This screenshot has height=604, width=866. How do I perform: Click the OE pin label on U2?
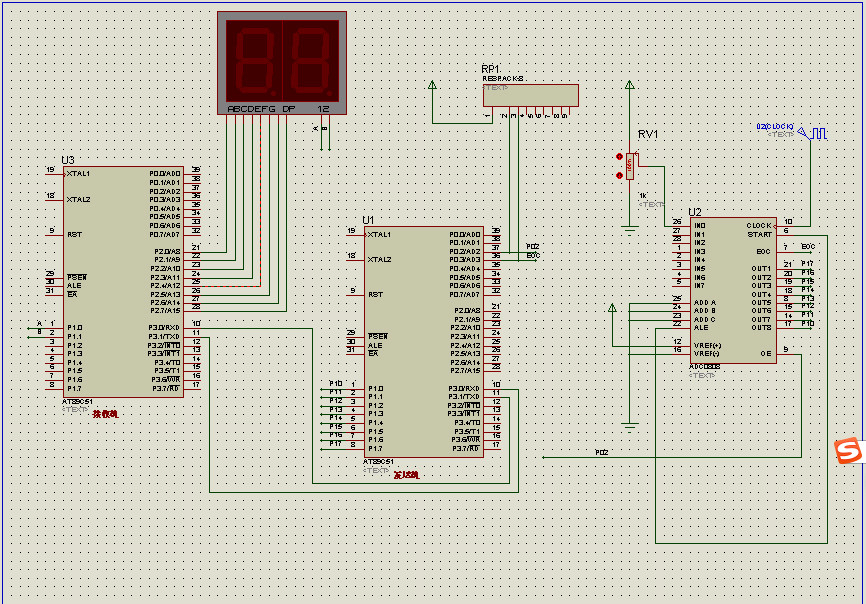pos(766,353)
